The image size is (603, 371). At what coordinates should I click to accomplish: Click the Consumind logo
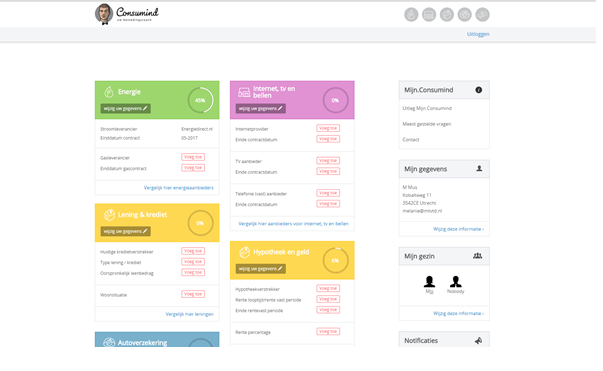(127, 14)
